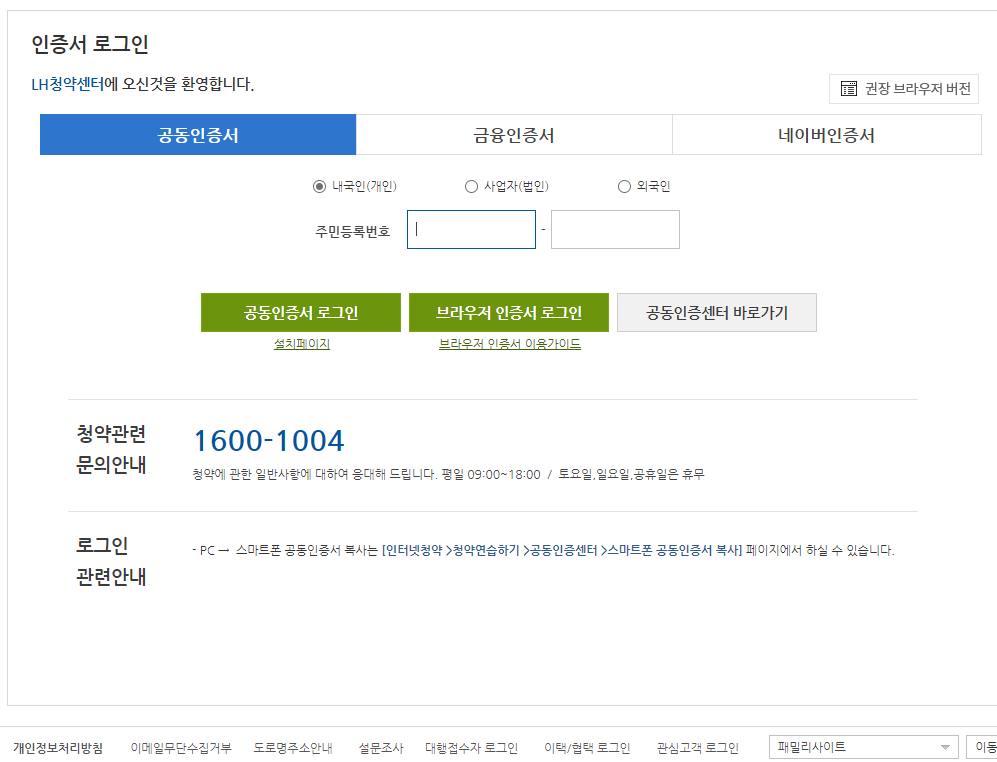This screenshot has width=997, height=762.
Task: Open the 패밀리사이트 dropdown menu
Action: click(862, 745)
